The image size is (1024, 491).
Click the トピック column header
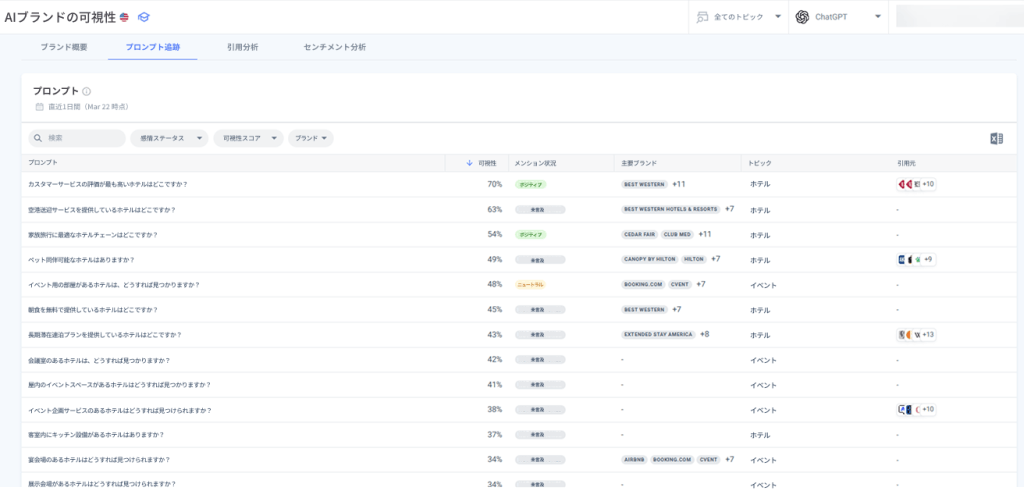pyautogui.click(x=760, y=163)
